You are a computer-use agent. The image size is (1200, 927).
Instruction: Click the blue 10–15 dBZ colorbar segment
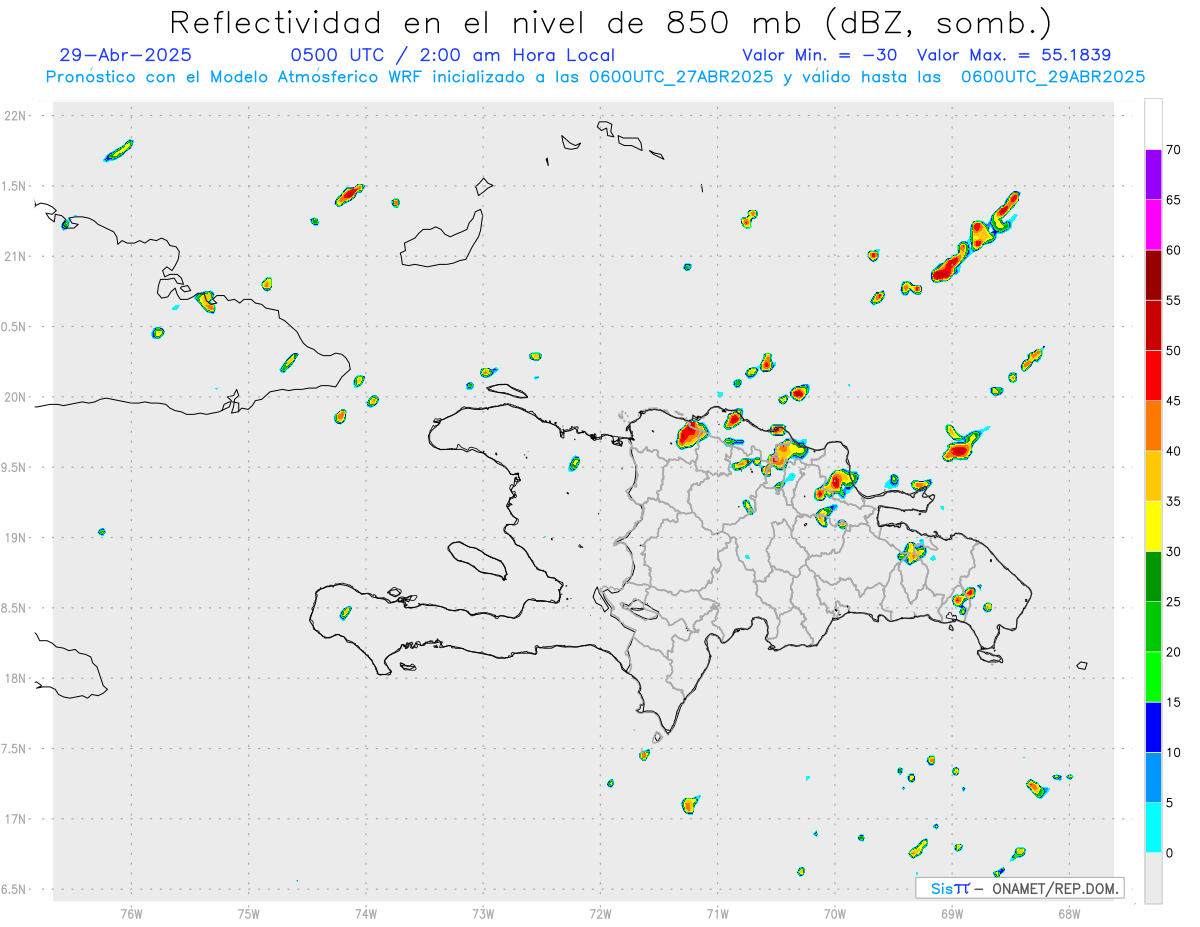click(x=1153, y=727)
